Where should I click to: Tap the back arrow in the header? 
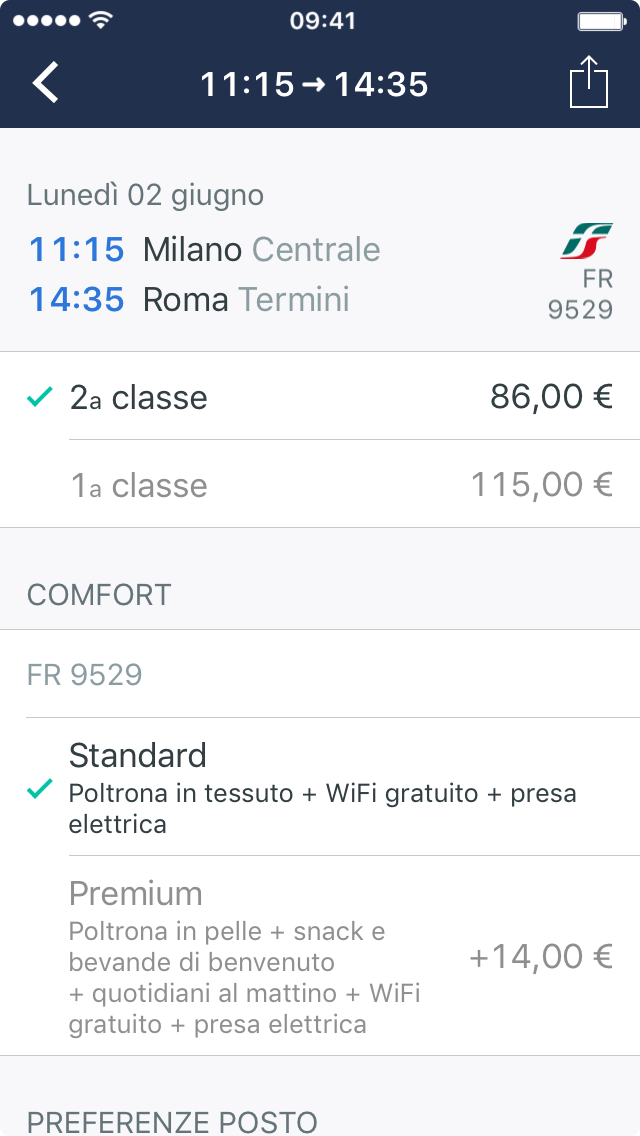[46, 83]
